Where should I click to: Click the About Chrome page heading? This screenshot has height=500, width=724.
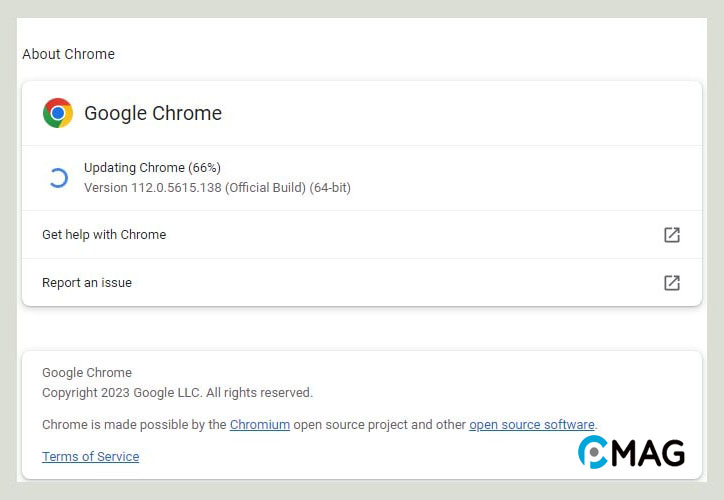click(x=68, y=54)
